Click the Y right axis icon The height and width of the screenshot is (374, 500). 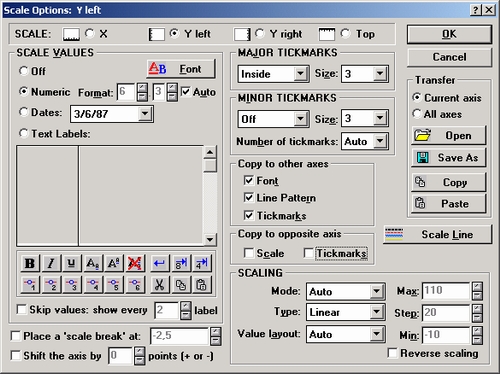click(242, 34)
